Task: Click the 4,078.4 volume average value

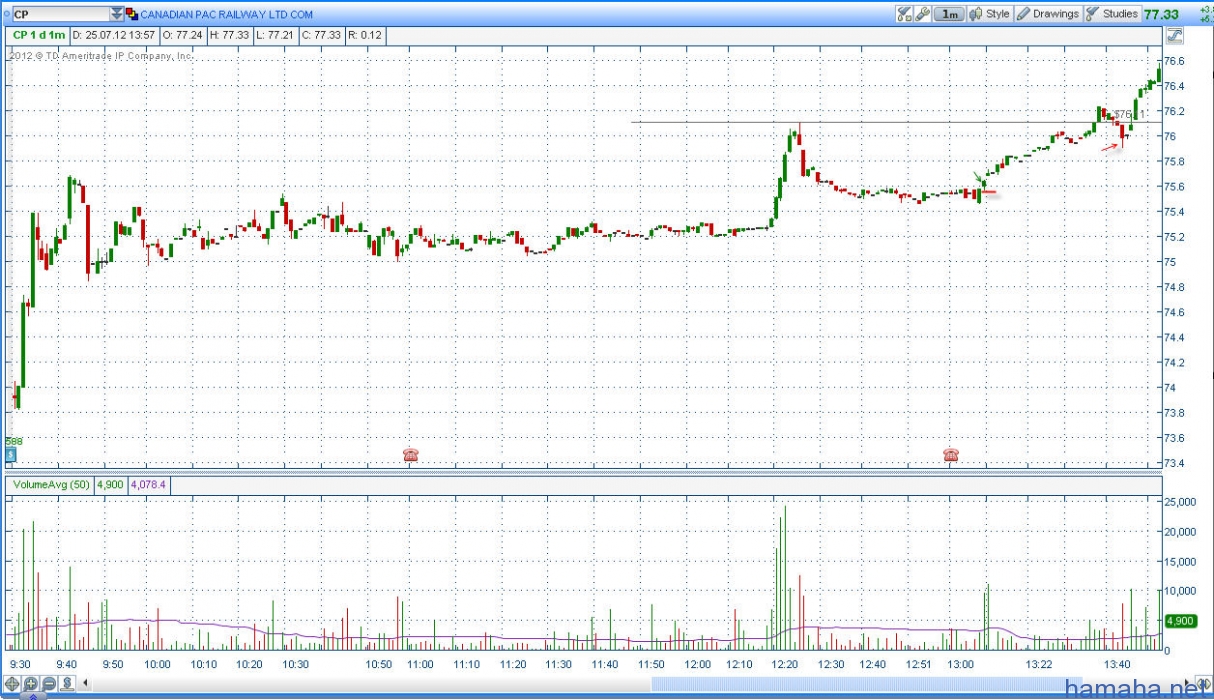Action: coord(148,484)
